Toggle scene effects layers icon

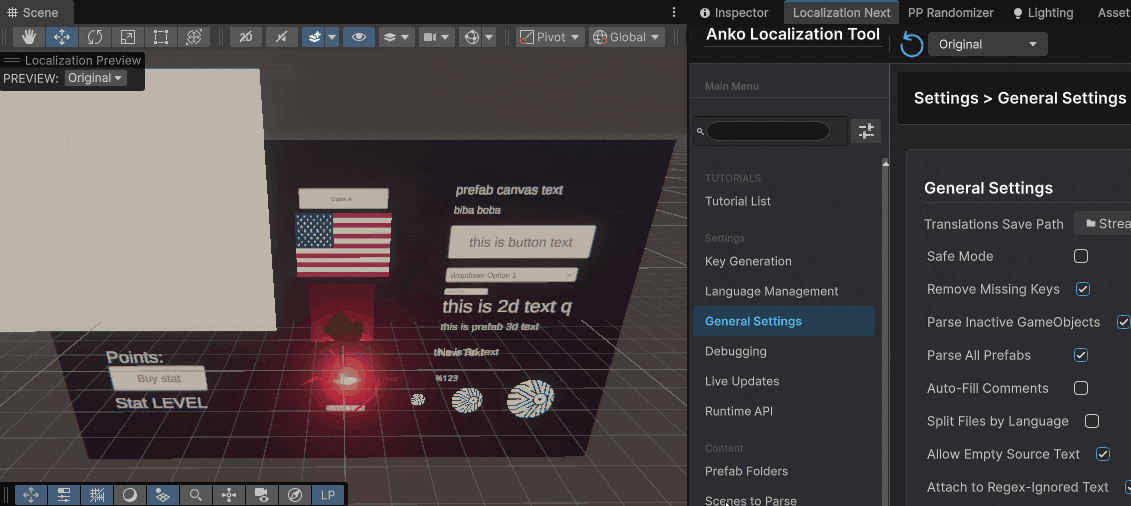point(314,37)
